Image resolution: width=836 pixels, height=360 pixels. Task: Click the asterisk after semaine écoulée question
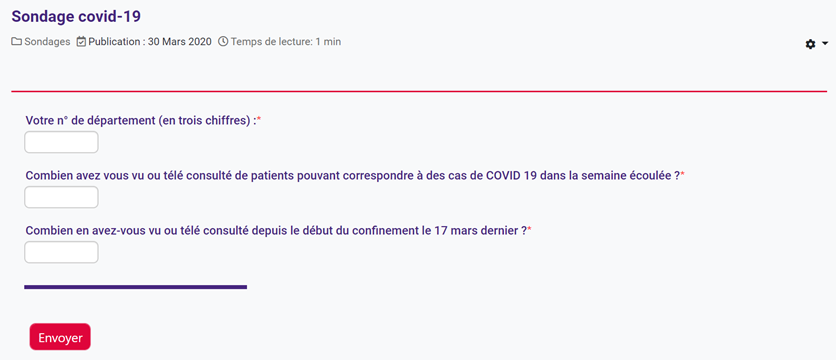(682, 174)
